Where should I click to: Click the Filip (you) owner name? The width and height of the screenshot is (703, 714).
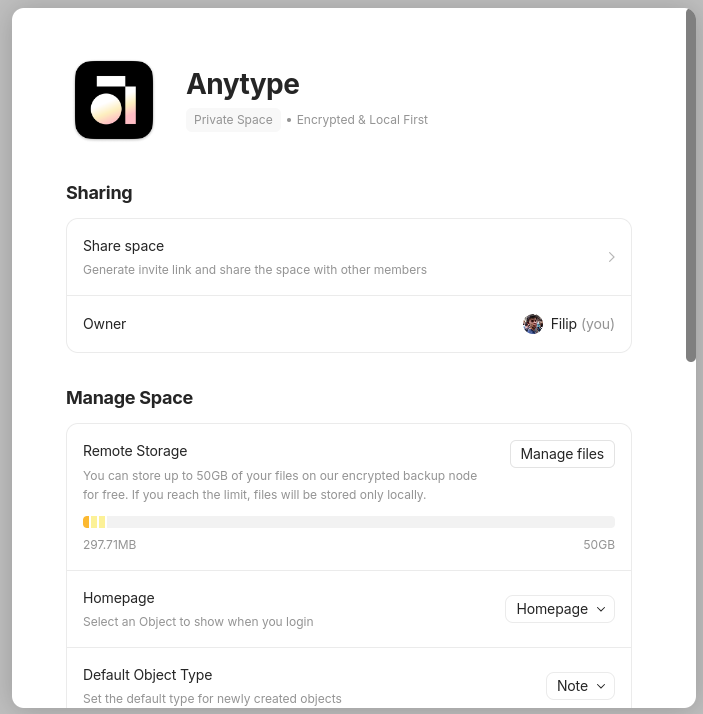point(582,324)
